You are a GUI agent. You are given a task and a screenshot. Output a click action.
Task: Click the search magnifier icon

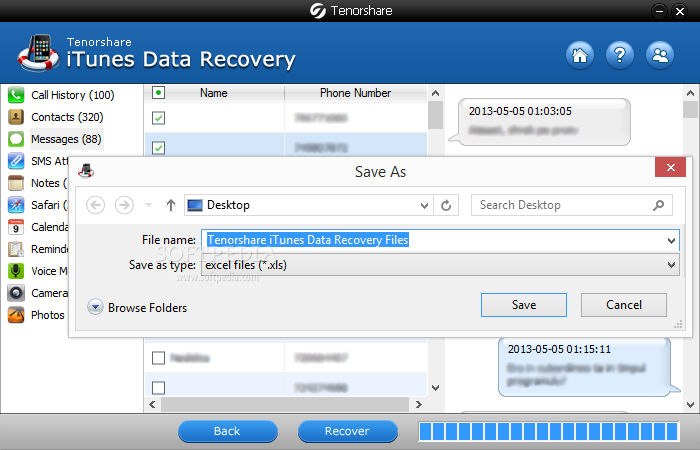pyautogui.click(x=658, y=205)
